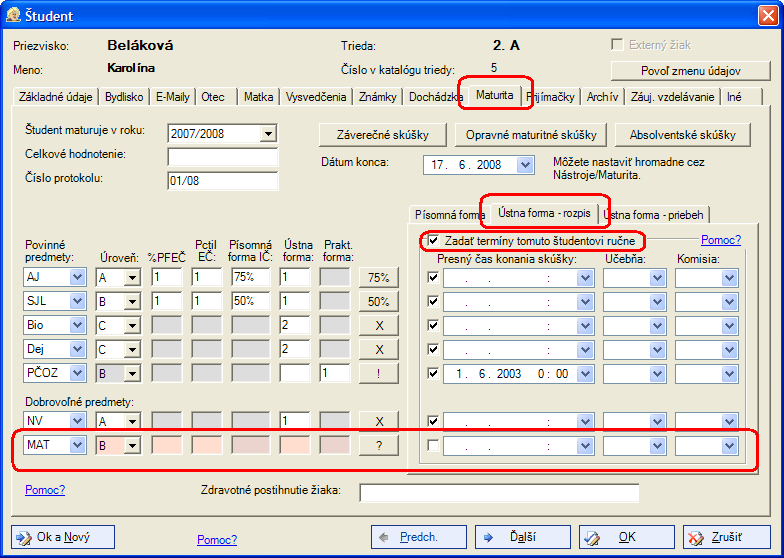The width and height of the screenshot is (784, 558).
Task: Click the 75% button in AJ row
Action: point(378,278)
